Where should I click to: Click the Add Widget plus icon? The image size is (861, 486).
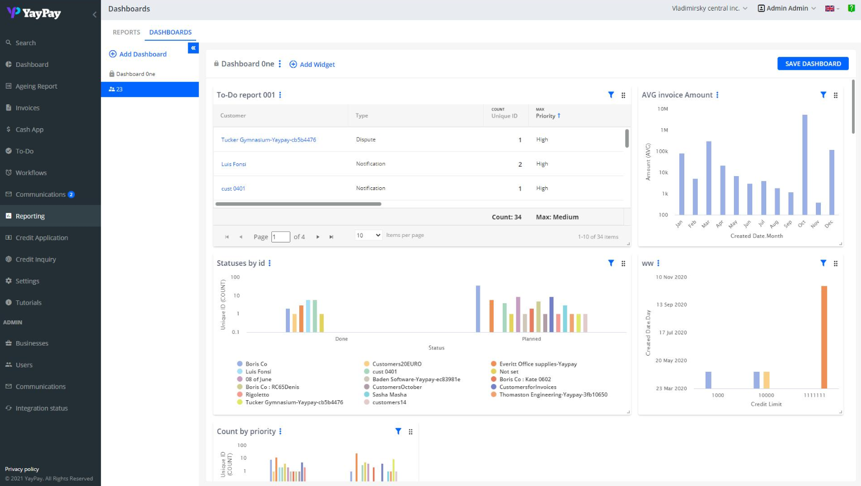(293, 64)
